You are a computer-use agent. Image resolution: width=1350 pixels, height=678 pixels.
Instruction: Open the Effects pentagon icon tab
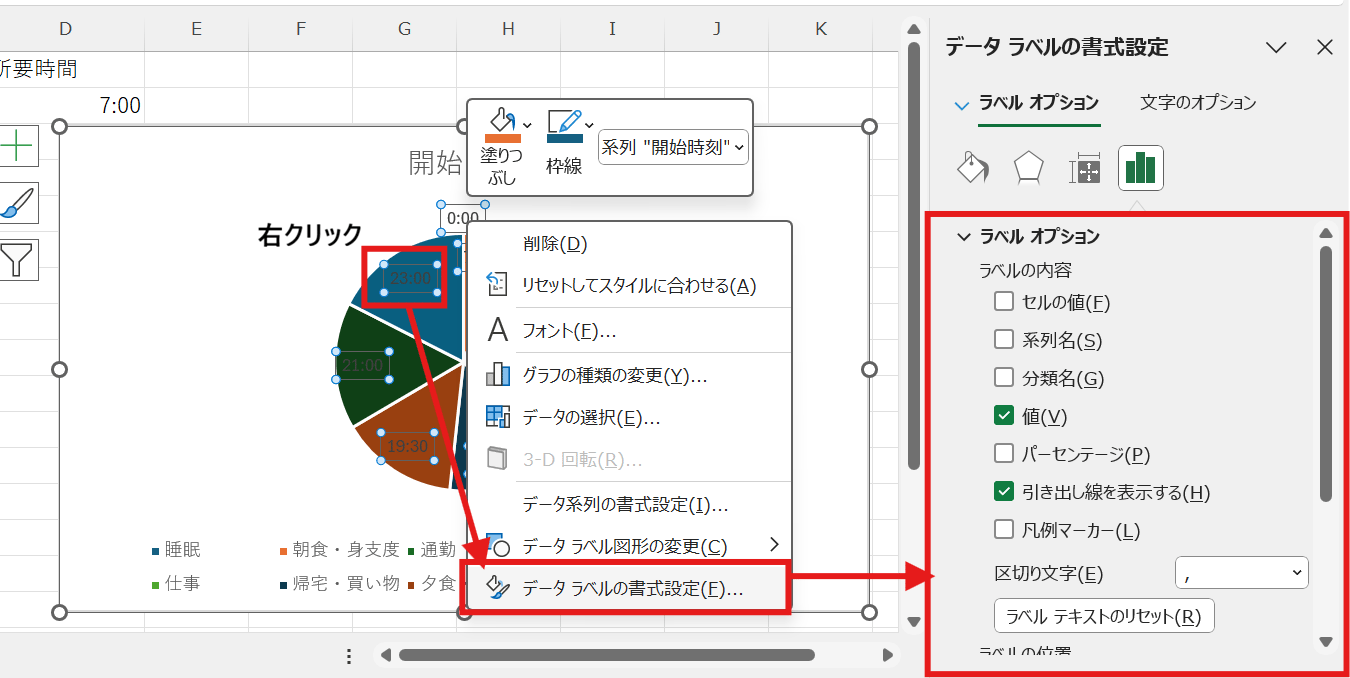(x=1029, y=168)
